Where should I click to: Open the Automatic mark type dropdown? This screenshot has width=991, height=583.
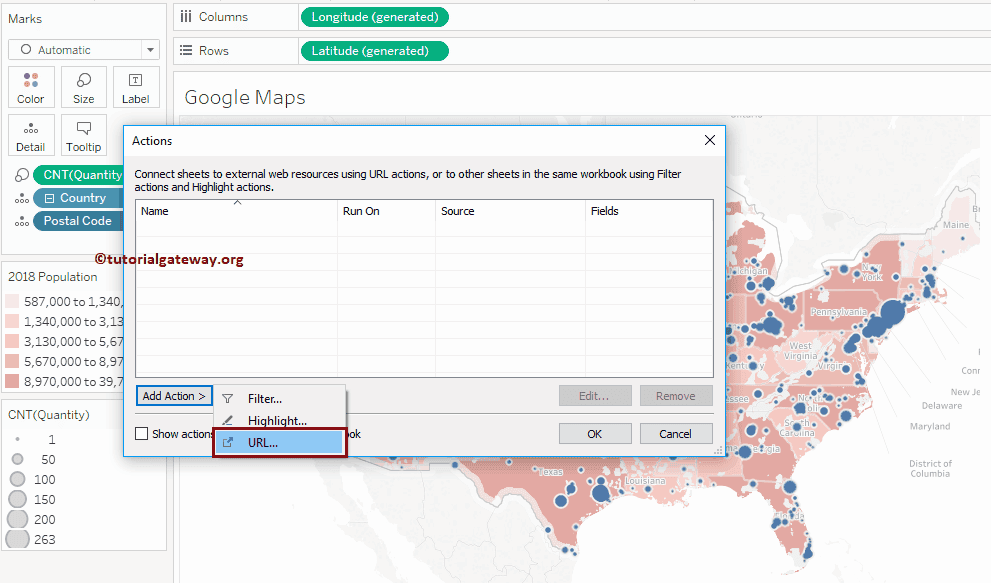pyautogui.click(x=83, y=50)
